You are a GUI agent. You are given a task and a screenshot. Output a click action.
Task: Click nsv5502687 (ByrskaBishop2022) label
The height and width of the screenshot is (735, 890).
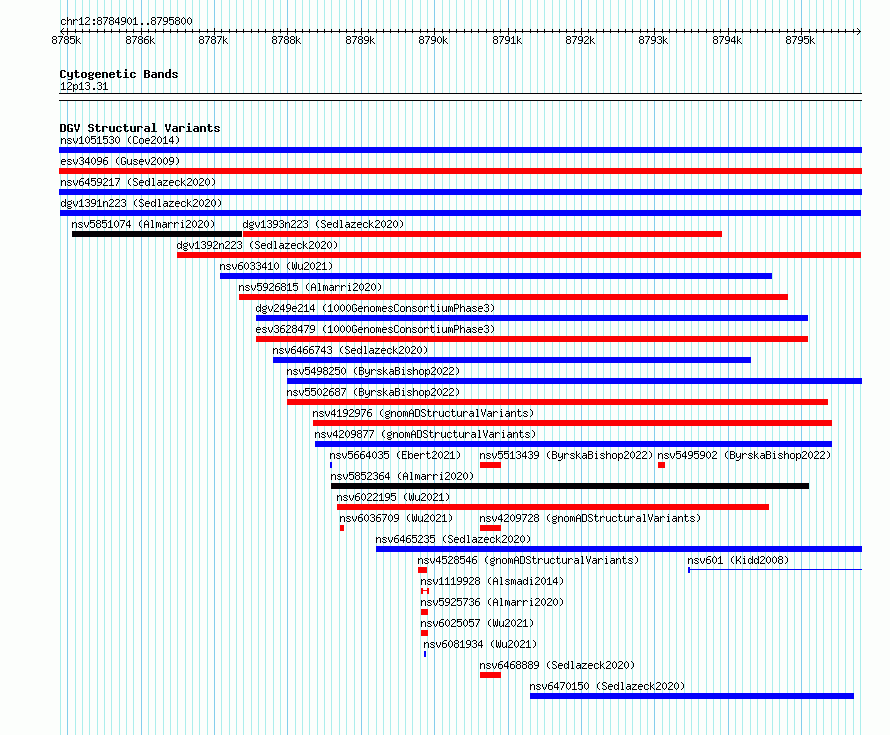tap(373, 392)
